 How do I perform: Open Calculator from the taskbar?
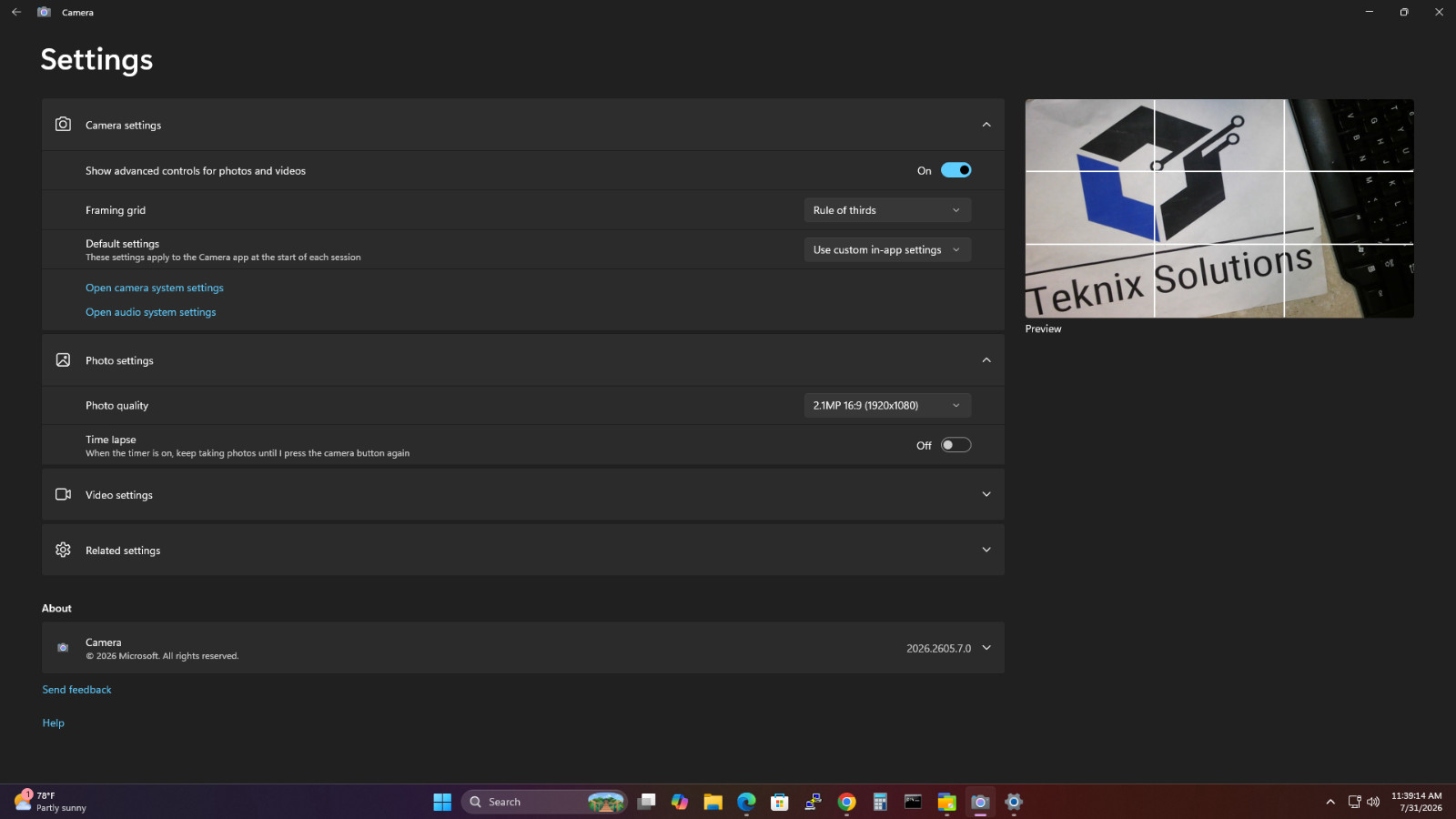[880, 802]
